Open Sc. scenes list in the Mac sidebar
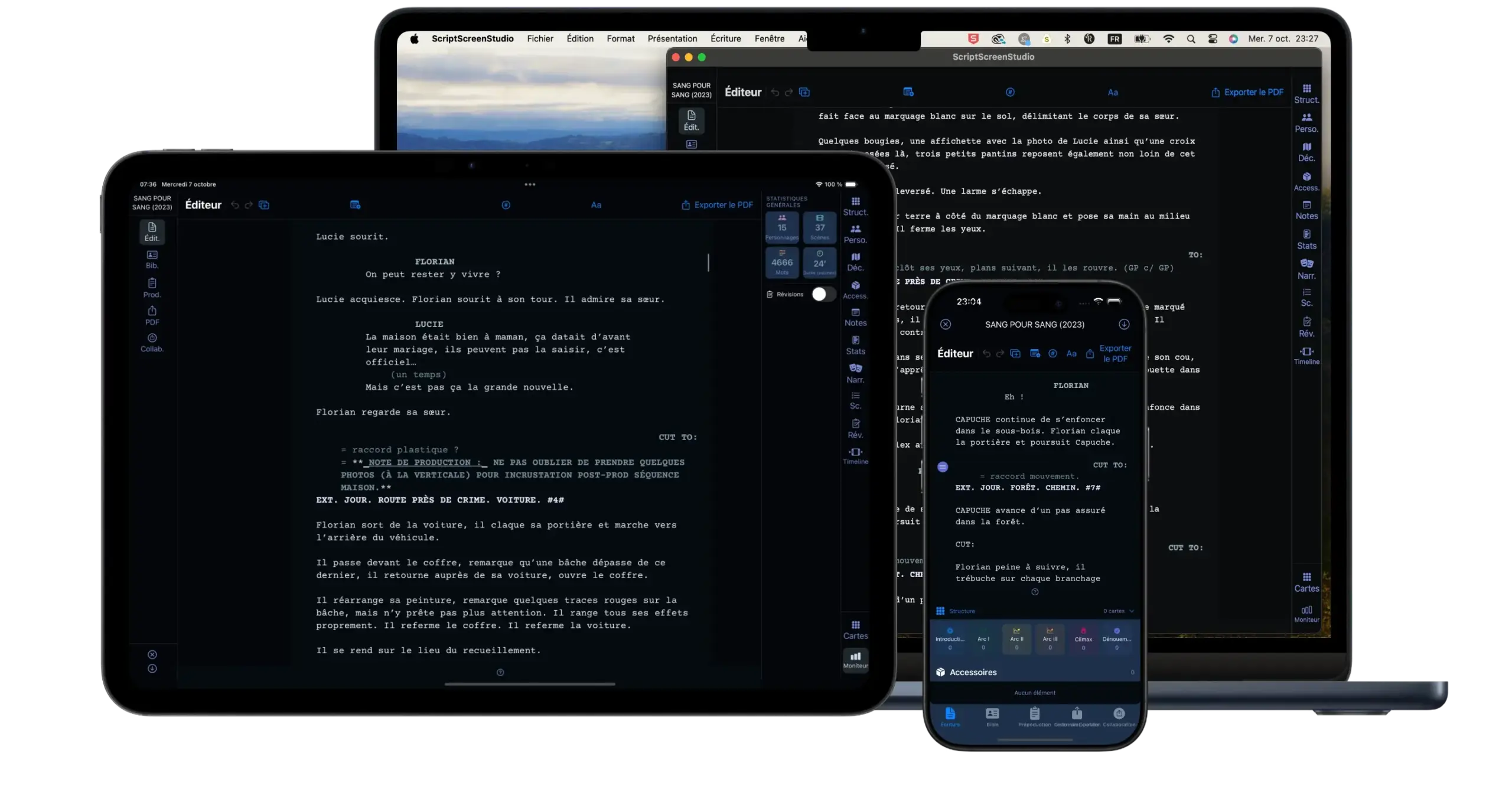This screenshot has height=789, width=1512. [1306, 297]
